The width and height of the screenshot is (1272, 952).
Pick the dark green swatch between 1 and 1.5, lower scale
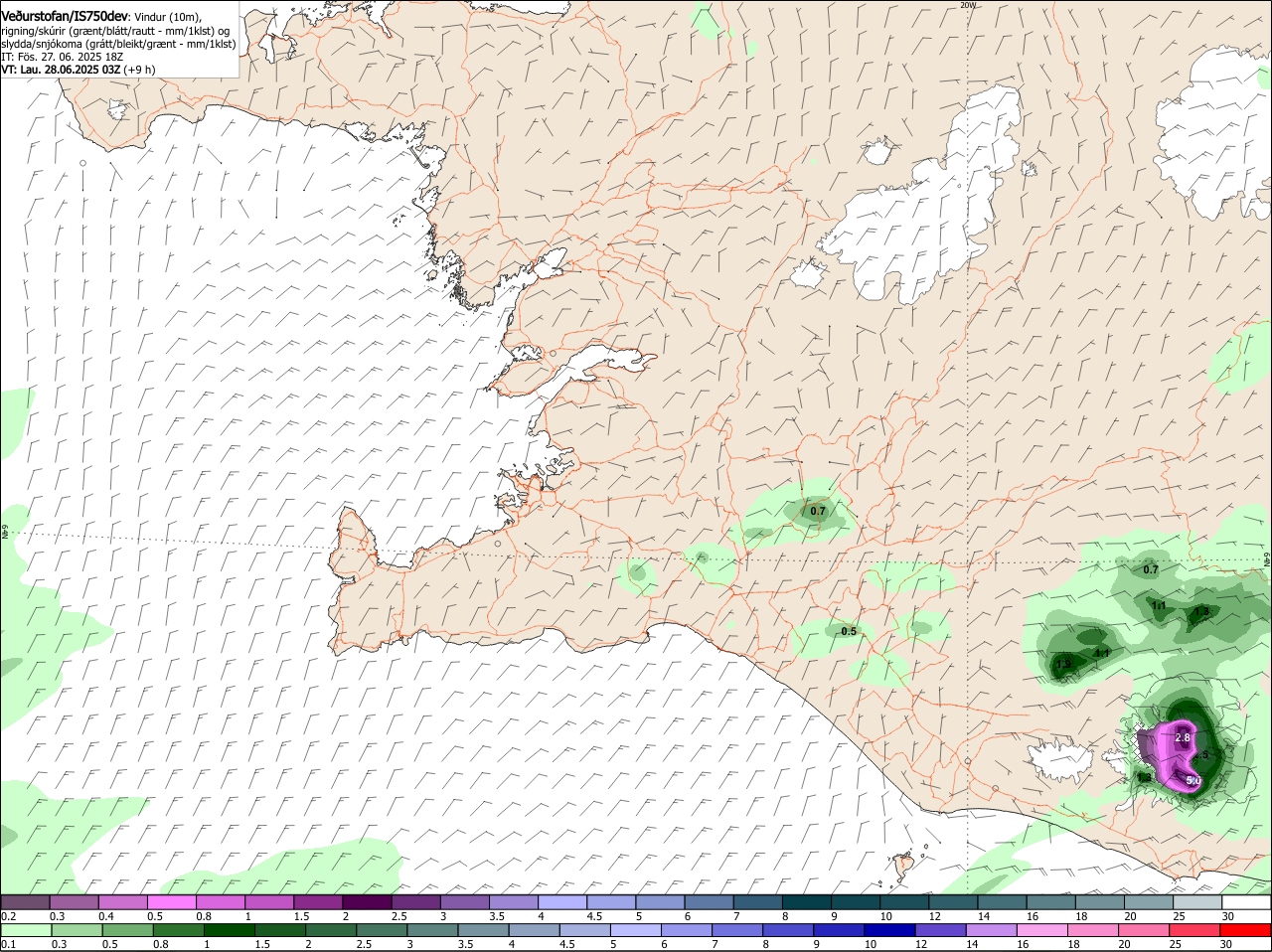[x=230, y=930]
